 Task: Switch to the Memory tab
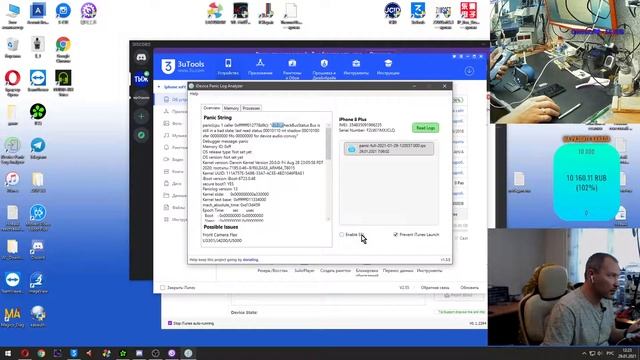(231, 108)
